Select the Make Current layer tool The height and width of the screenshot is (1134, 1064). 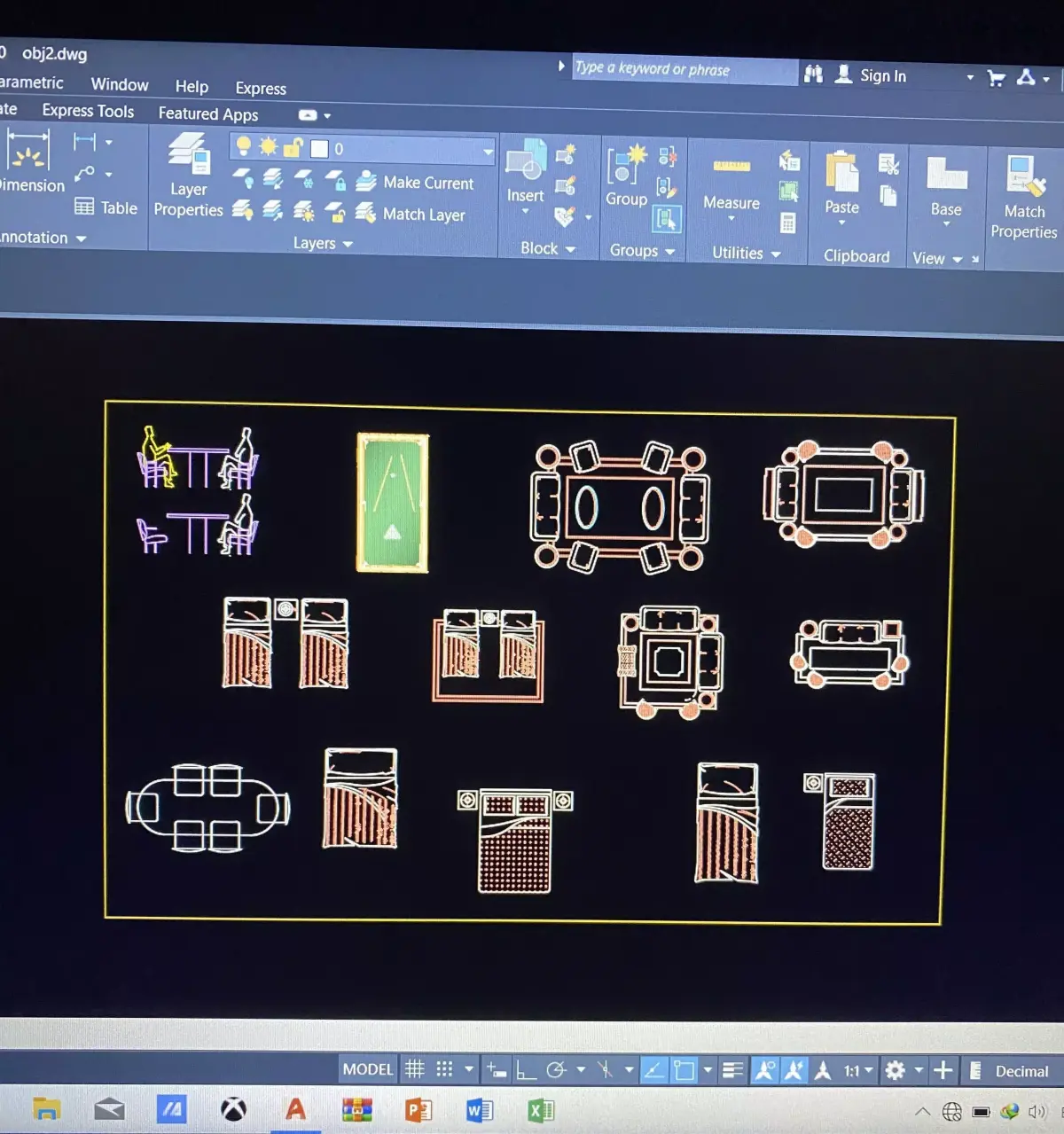pos(429,183)
